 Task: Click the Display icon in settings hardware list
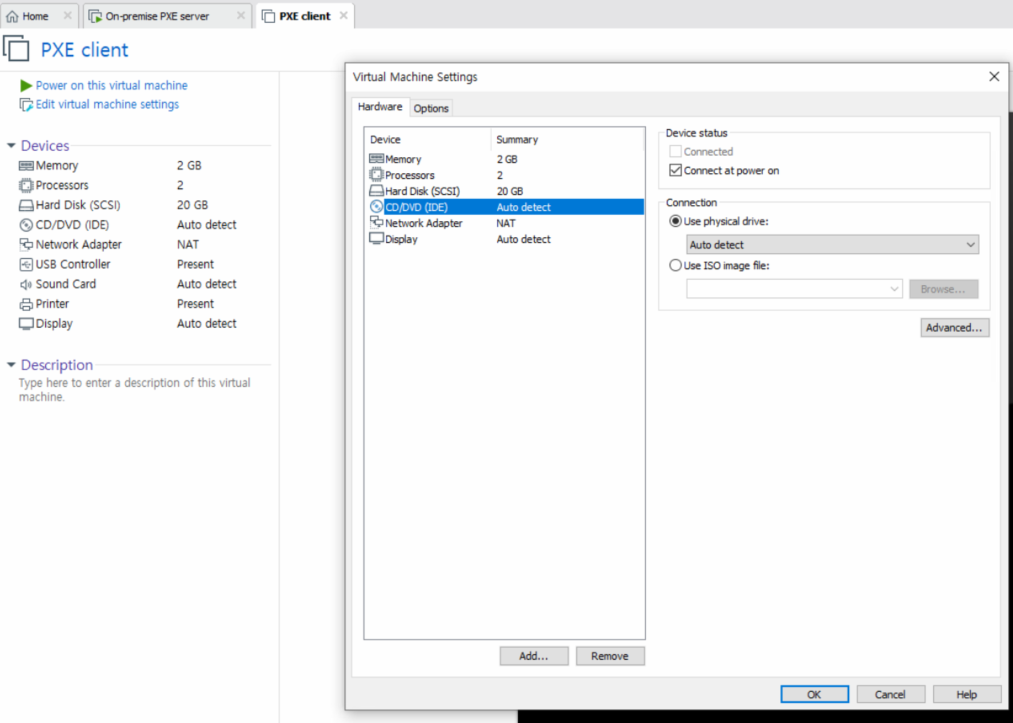click(376, 238)
